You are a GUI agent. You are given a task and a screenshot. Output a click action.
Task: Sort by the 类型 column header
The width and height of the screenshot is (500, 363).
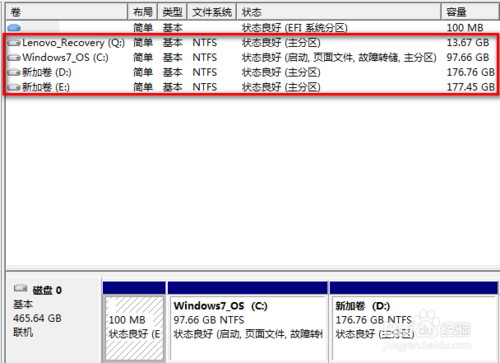pos(172,12)
